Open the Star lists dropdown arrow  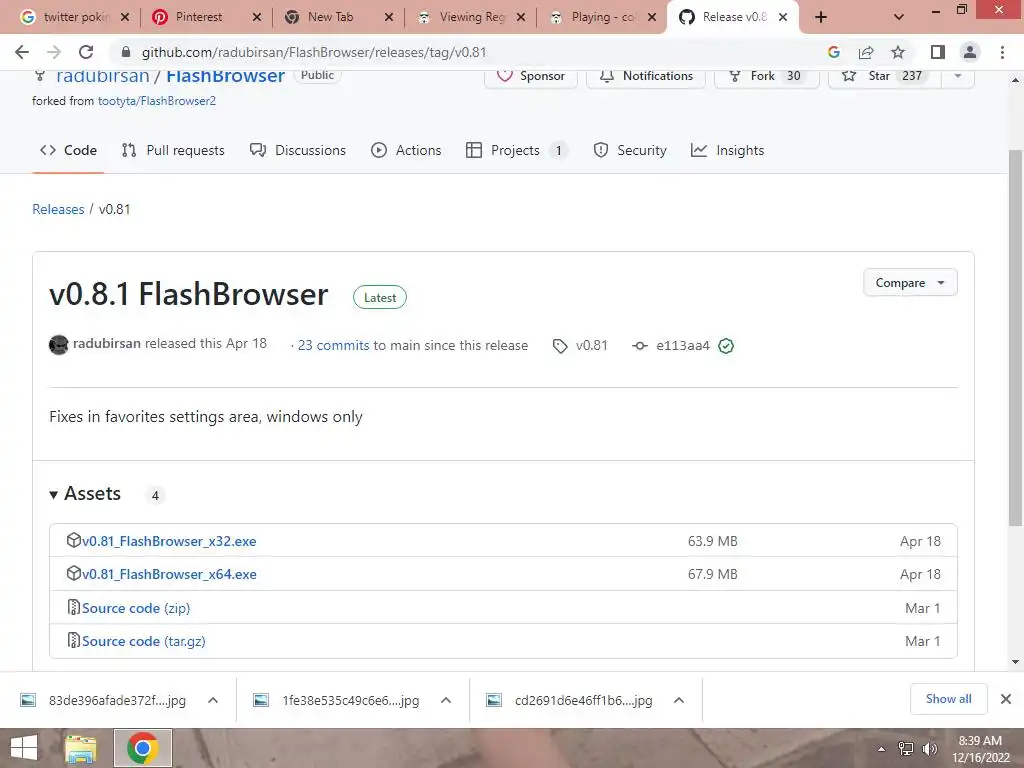coord(958,76)
